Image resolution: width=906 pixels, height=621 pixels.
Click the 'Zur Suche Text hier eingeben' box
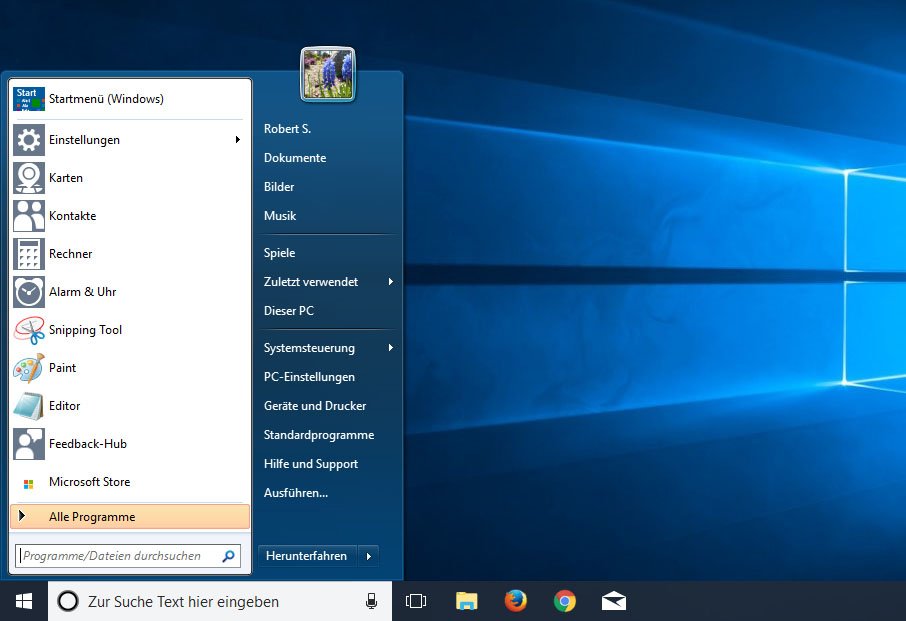220,601
